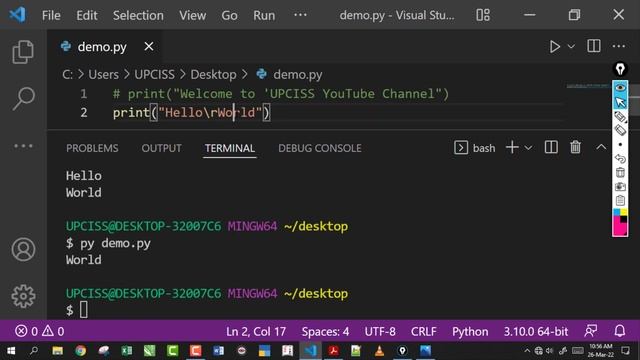
Task: Choose the pen size dot in annotation toolbar
Action: [x=620, y=144]
